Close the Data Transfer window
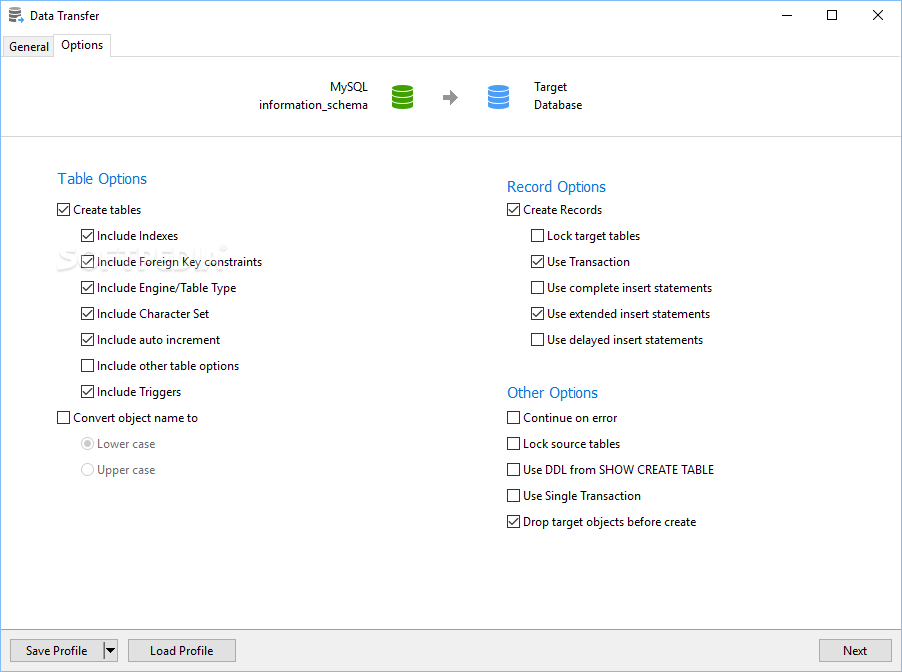902x672 pixels. coord(878,16)
